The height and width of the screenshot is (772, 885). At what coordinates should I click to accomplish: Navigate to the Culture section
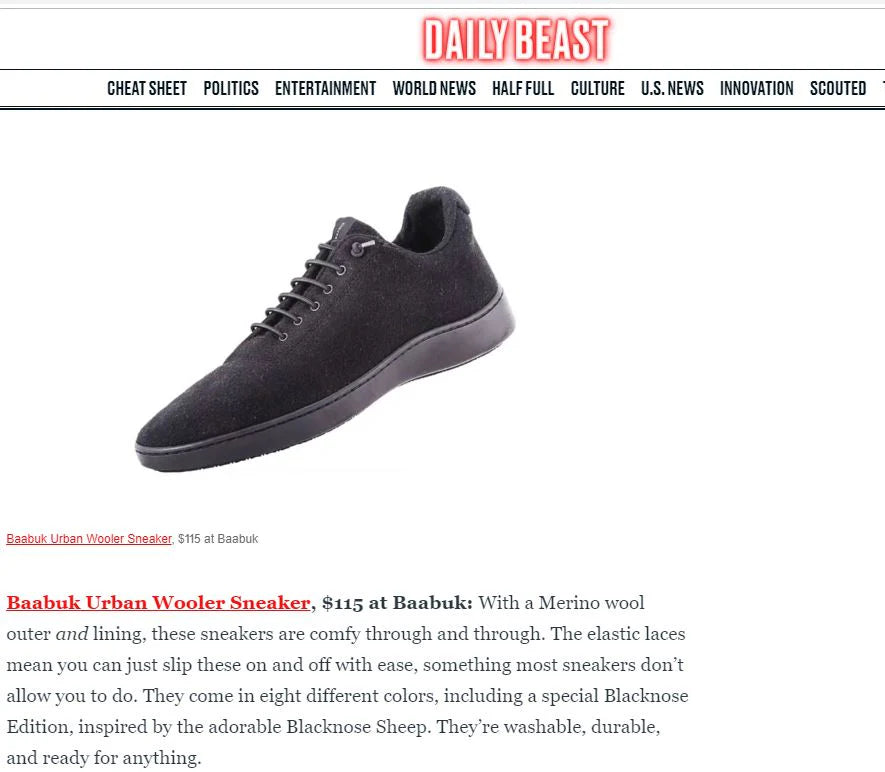[597, 89]
